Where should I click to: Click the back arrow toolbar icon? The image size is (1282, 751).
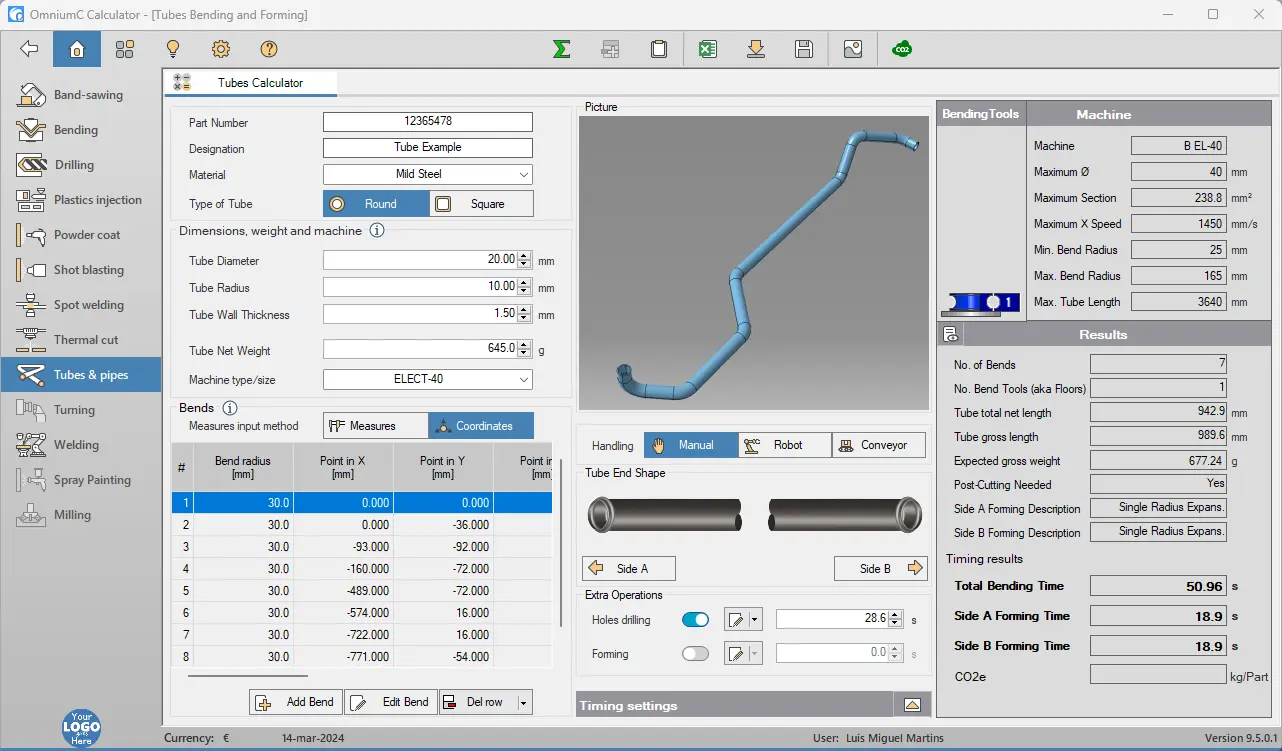(29, 49)
